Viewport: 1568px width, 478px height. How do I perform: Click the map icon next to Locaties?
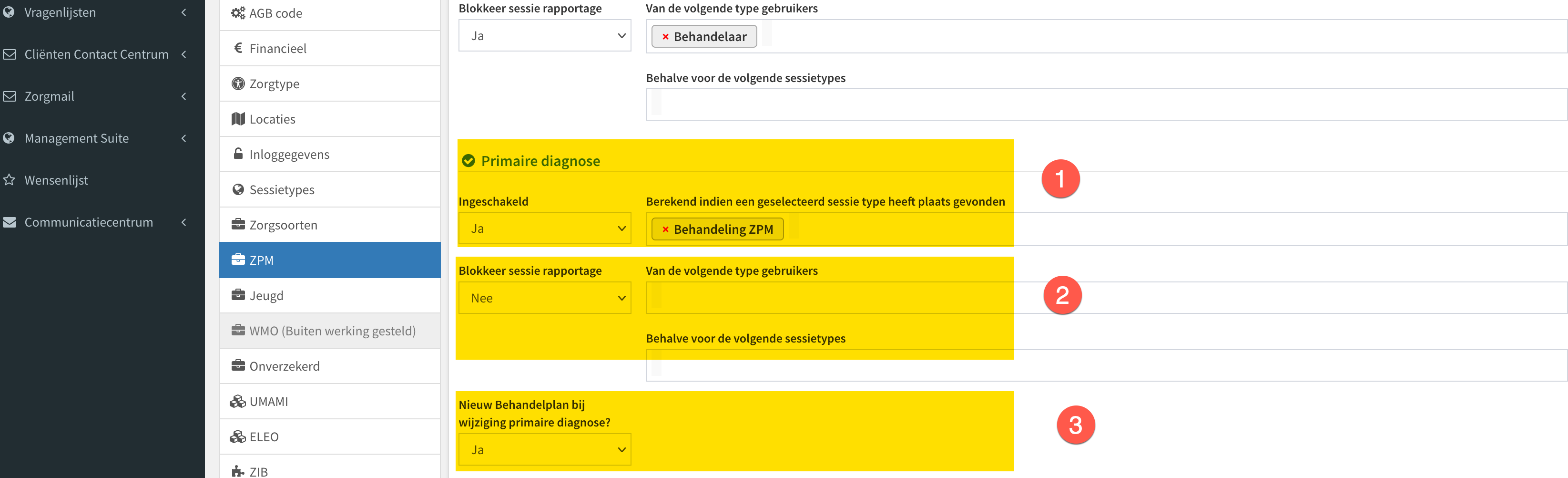[x=238, y=119]
